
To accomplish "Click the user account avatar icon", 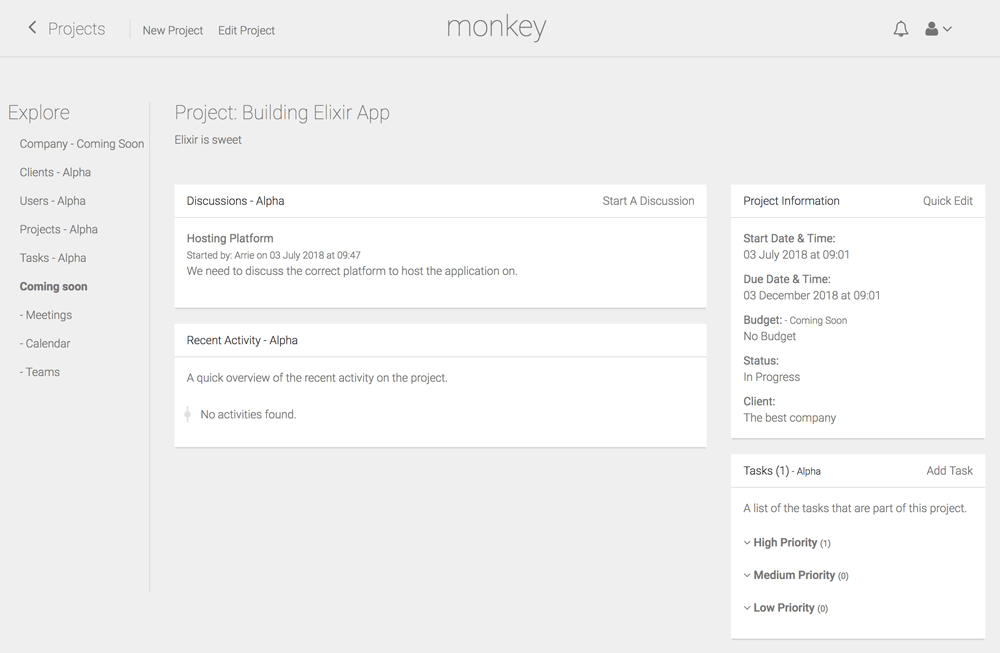I will (929, 28).
